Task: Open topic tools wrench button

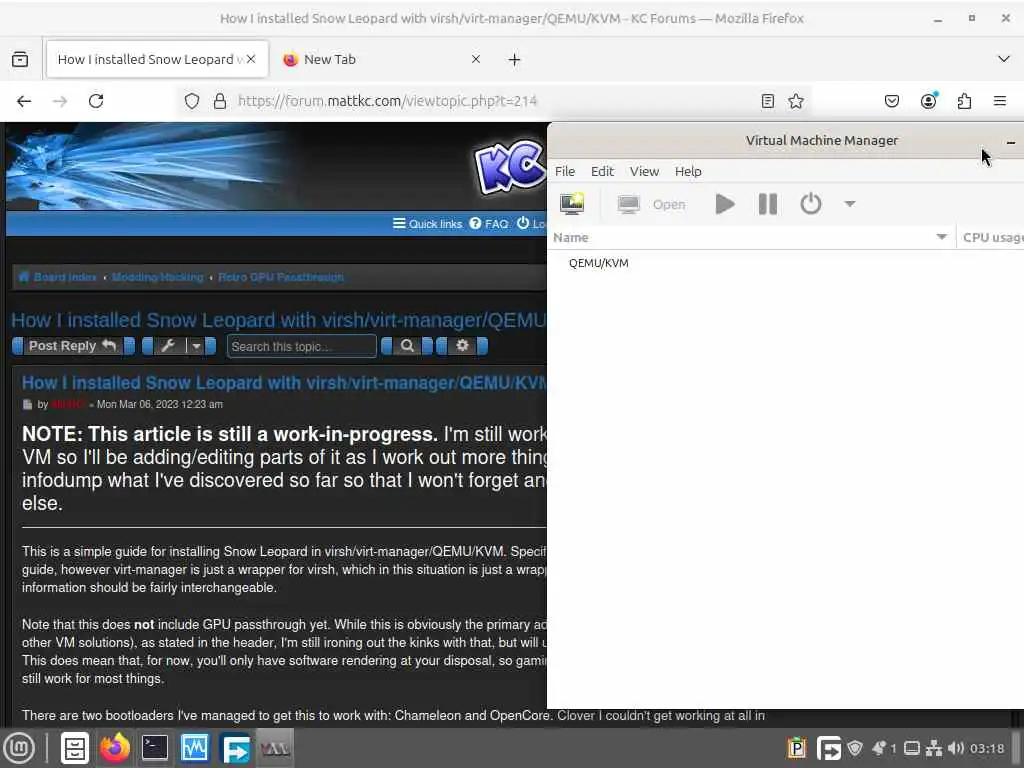Action: tap(168, 346)
